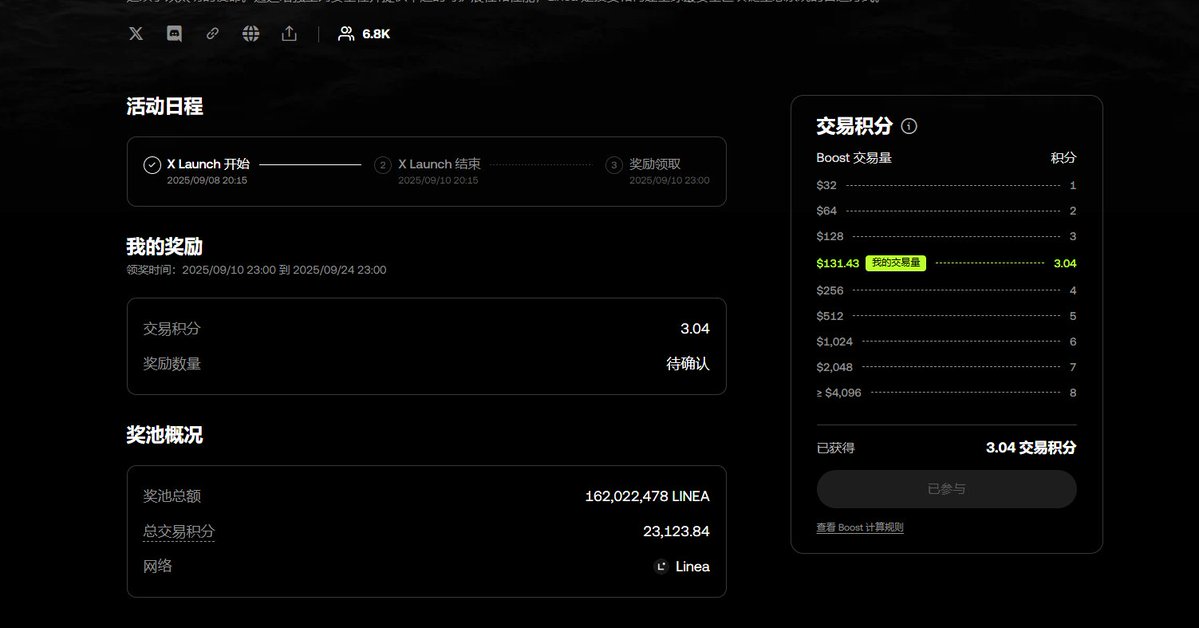Visit the project website globe icon
The image size is (1199, 628).
251,34
